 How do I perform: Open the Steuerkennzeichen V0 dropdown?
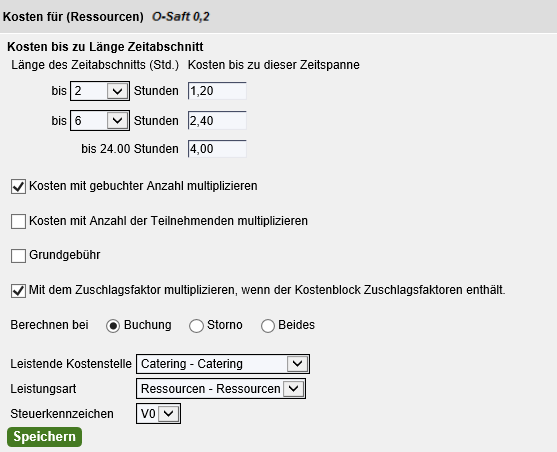(x=158, y=414)
